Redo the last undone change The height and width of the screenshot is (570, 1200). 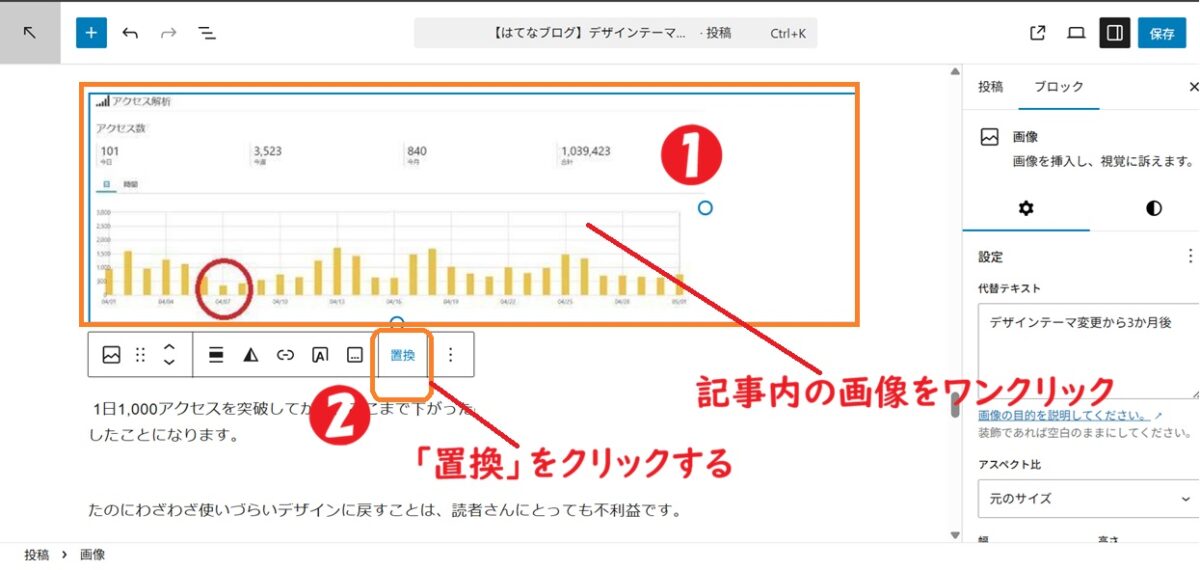pyautogui.click(x=168, y=33)
